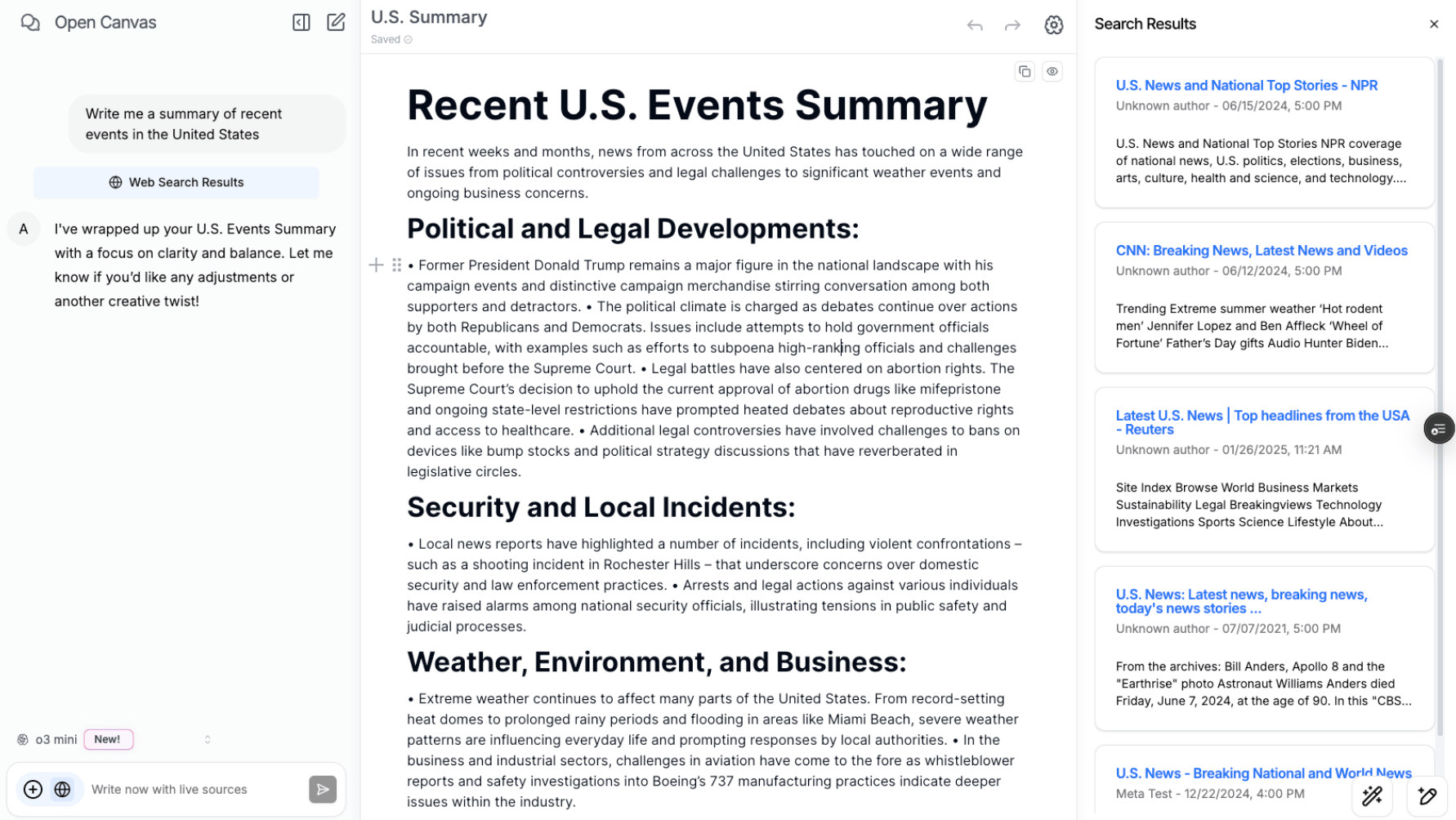Send the message with arrow button
This screenshot has width=1456, height=820.
click(323, 789)
